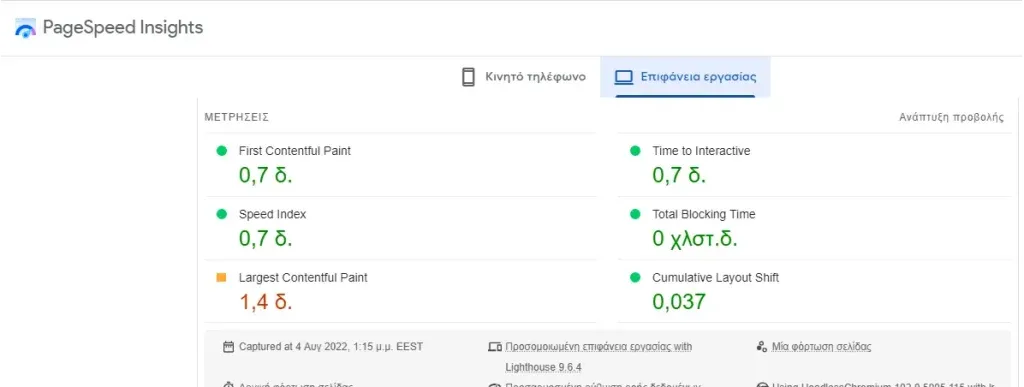Click the emulated desktop devices icon
Image resolution: width=1024 pixels, height=387 pixels.
pos(495,347)
